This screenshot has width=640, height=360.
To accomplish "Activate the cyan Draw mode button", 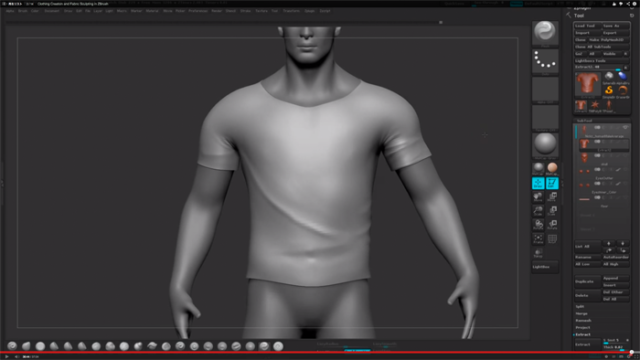I will tap(538, 183).
